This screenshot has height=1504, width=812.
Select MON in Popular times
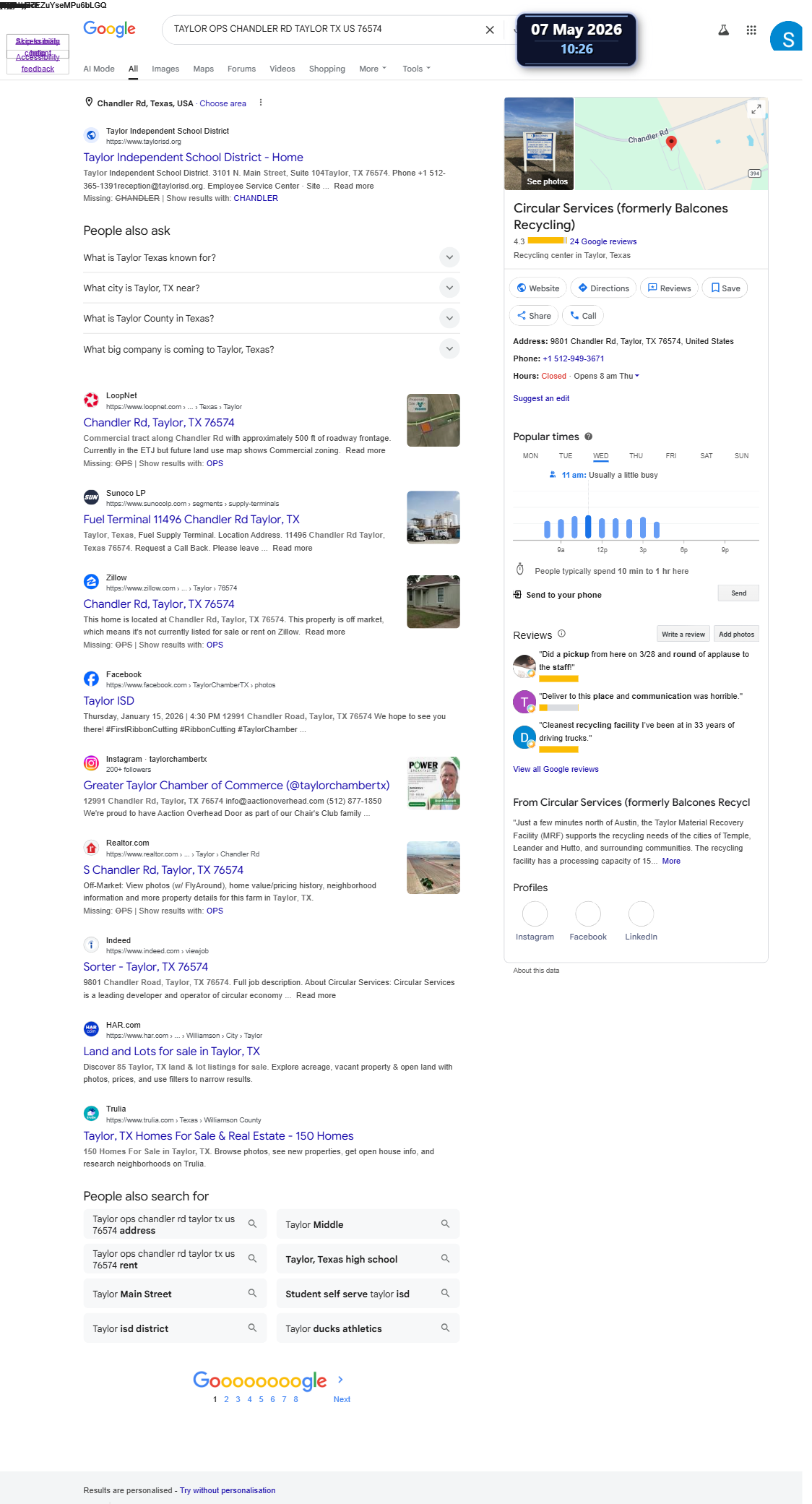tap(530, 456)
